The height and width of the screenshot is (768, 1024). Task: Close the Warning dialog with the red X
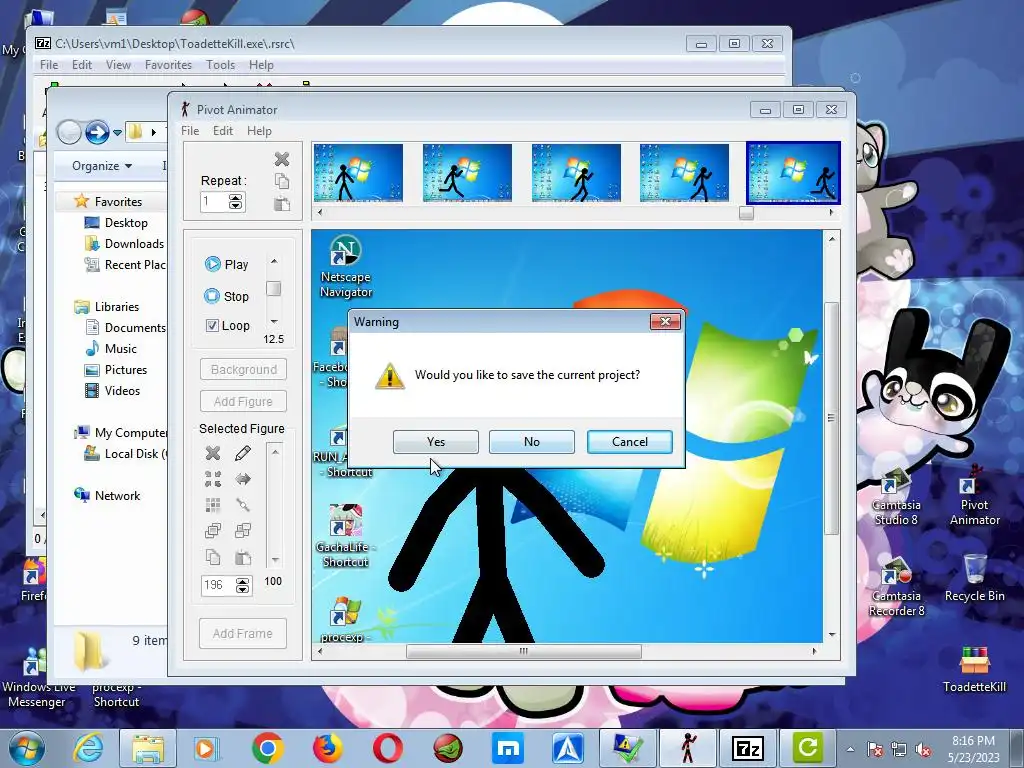tap(665, 321)
